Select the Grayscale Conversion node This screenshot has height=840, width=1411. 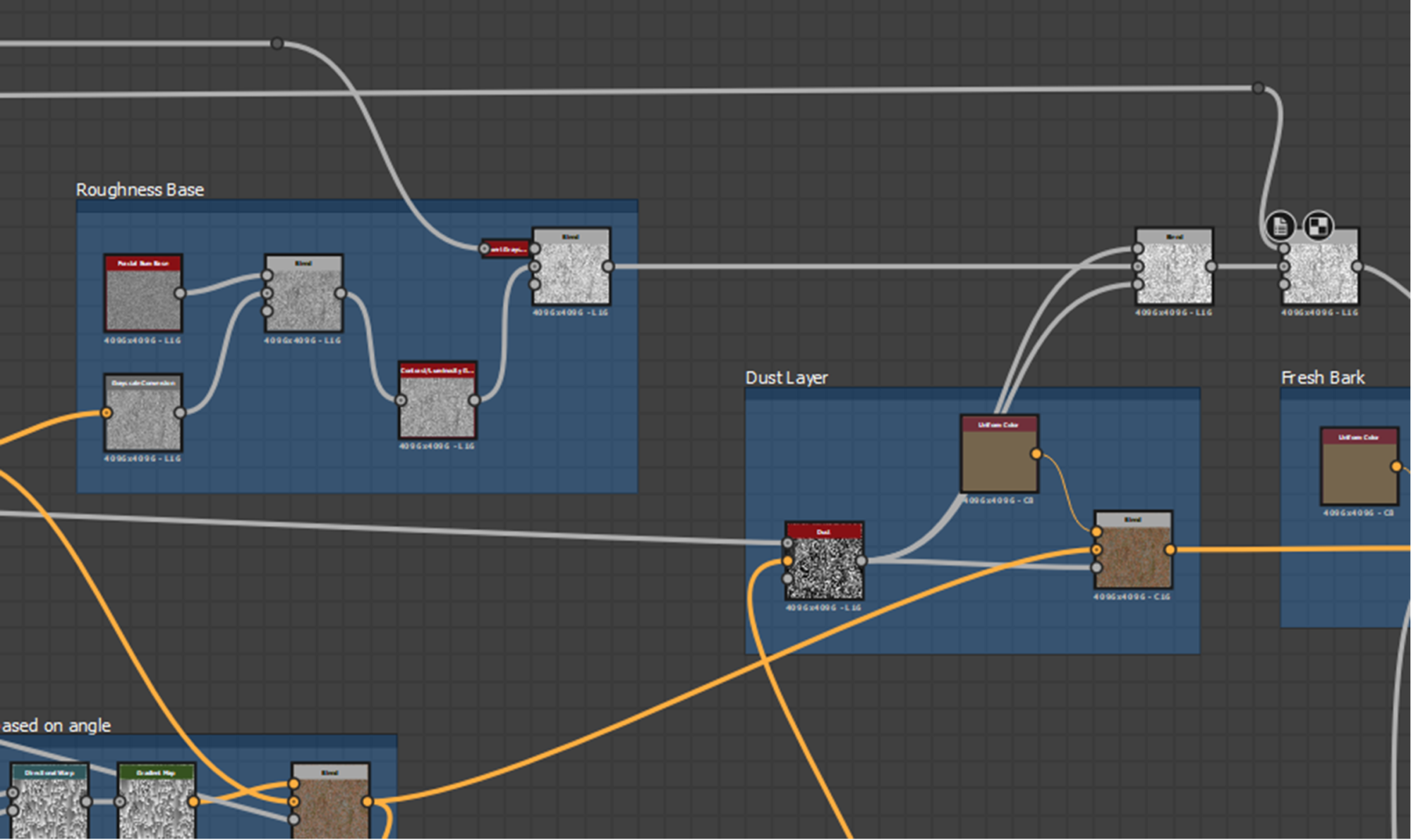(x=143, y=420)
